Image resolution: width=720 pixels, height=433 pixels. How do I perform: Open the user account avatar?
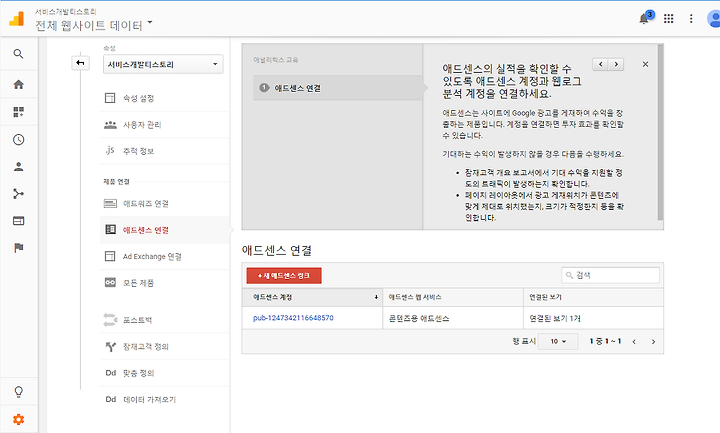[714, 19]
